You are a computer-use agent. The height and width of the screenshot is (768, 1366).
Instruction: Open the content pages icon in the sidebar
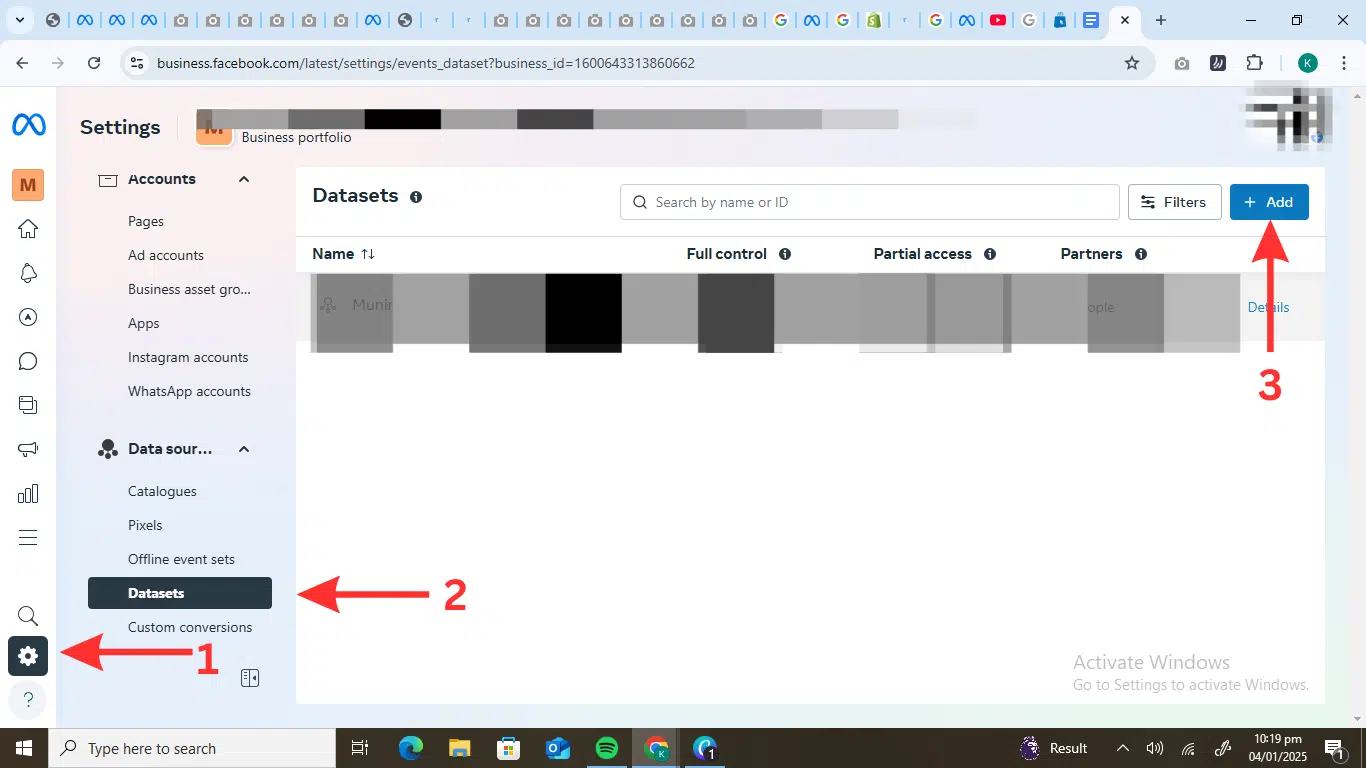28,405
